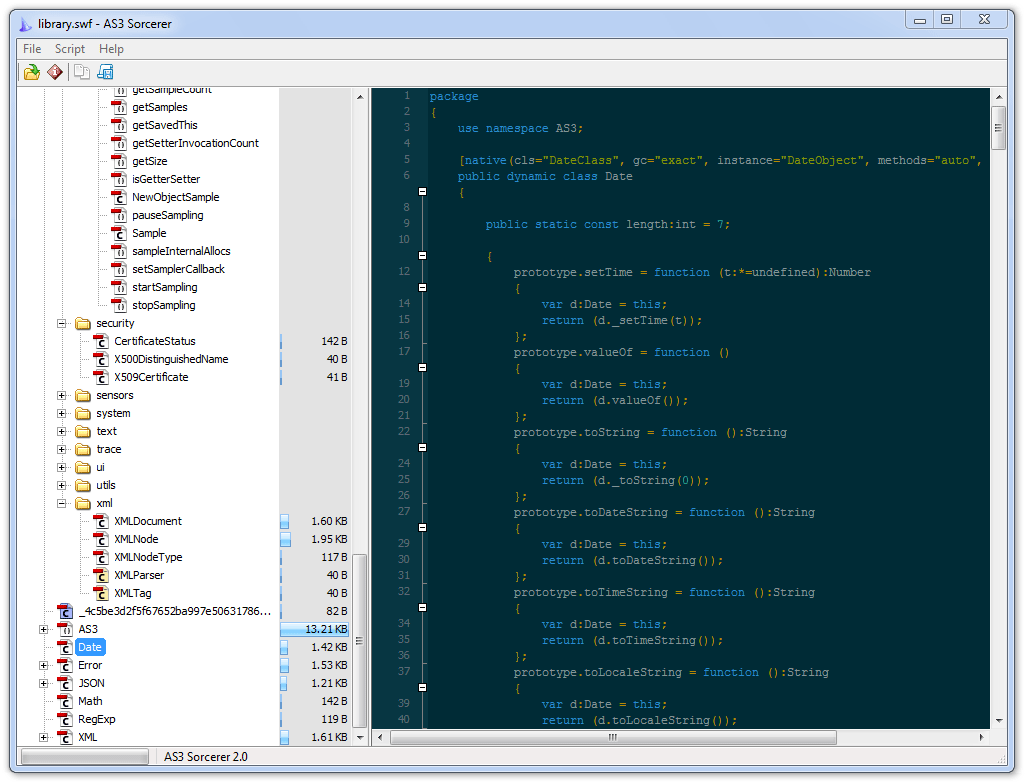Select getSetterInvocationCount in the tree

click(195, 143)
